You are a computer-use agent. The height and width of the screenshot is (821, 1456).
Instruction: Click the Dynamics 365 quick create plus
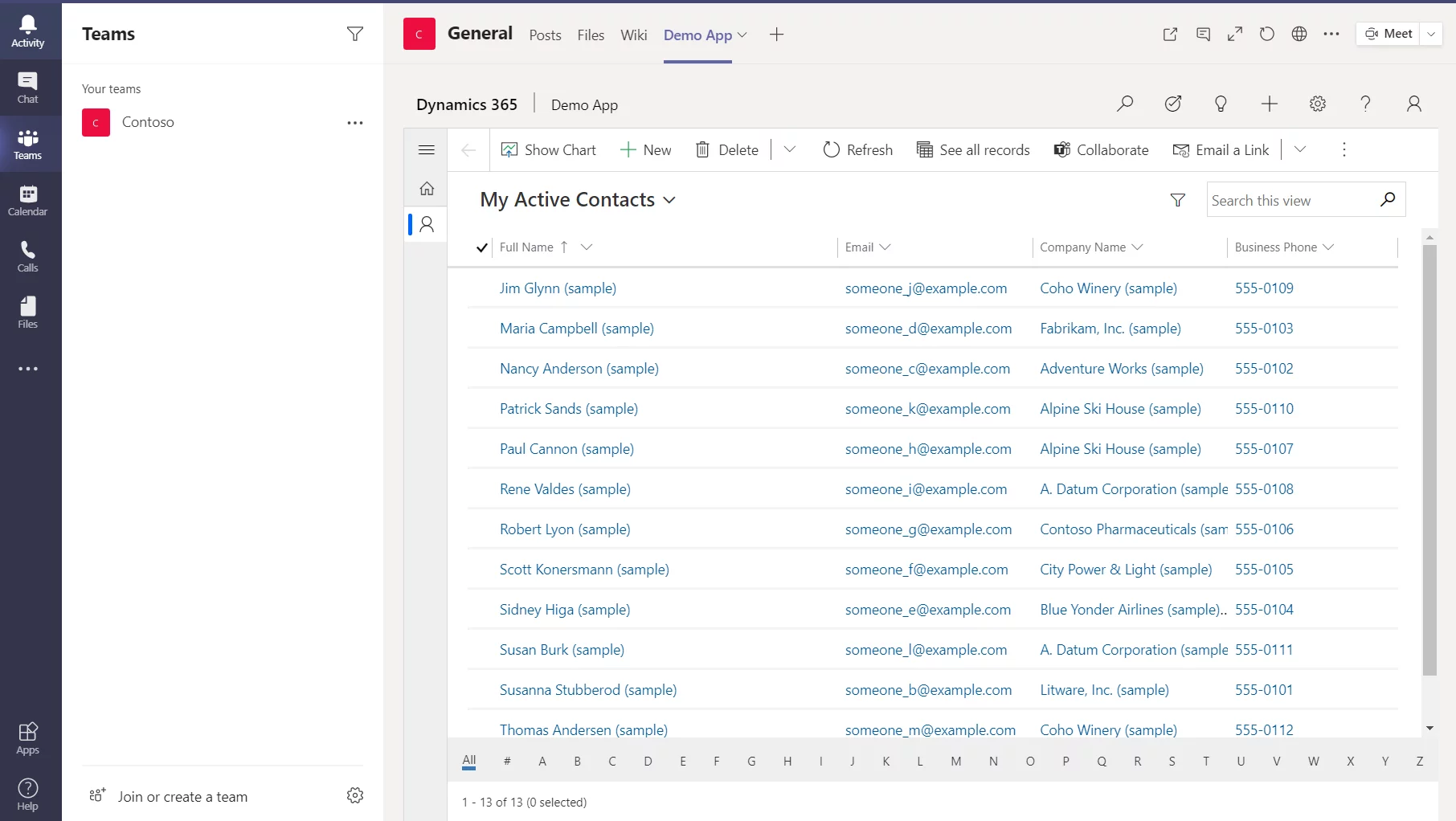pos(1270,104)
